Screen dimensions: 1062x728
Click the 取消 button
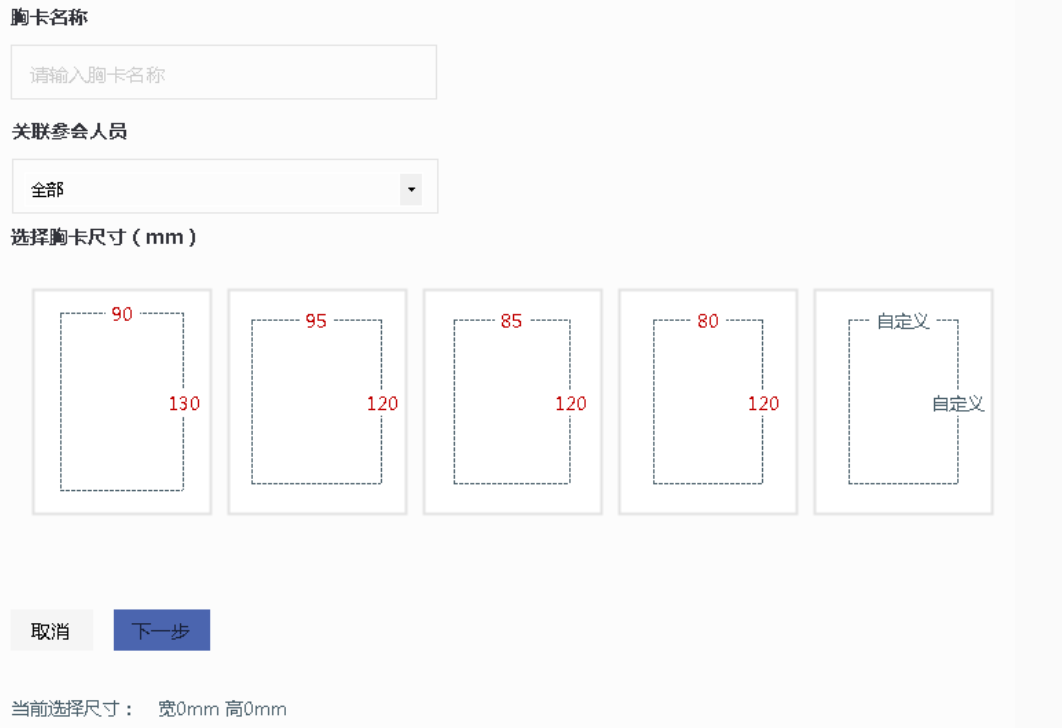(x=51, y=631)
